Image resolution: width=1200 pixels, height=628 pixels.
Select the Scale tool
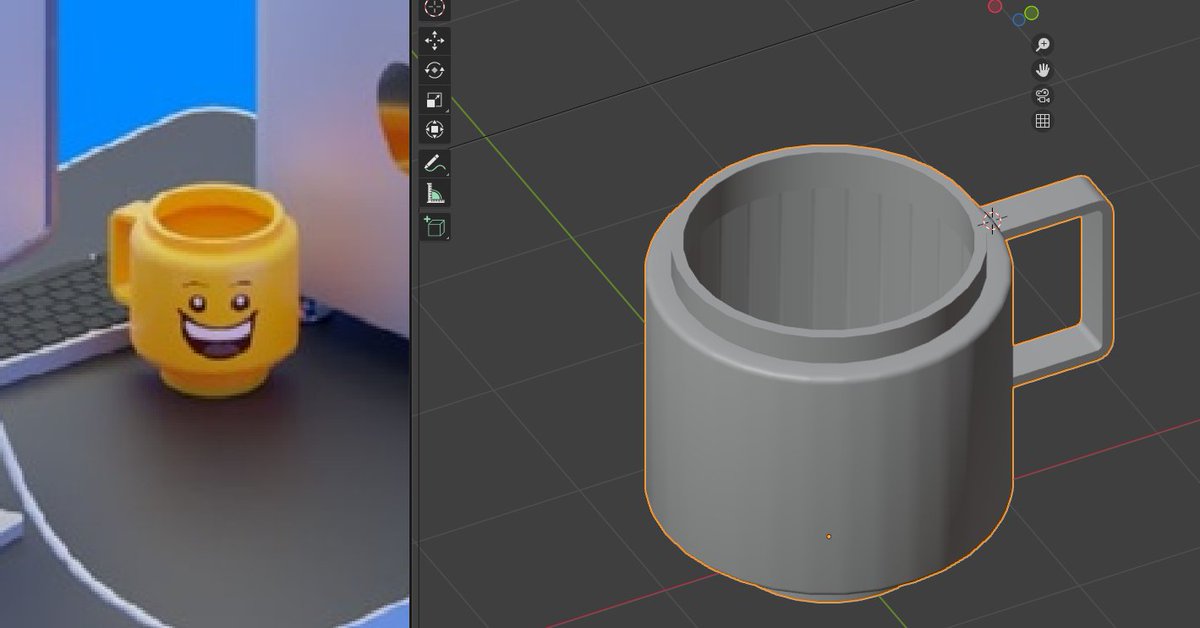pos(434,100)
